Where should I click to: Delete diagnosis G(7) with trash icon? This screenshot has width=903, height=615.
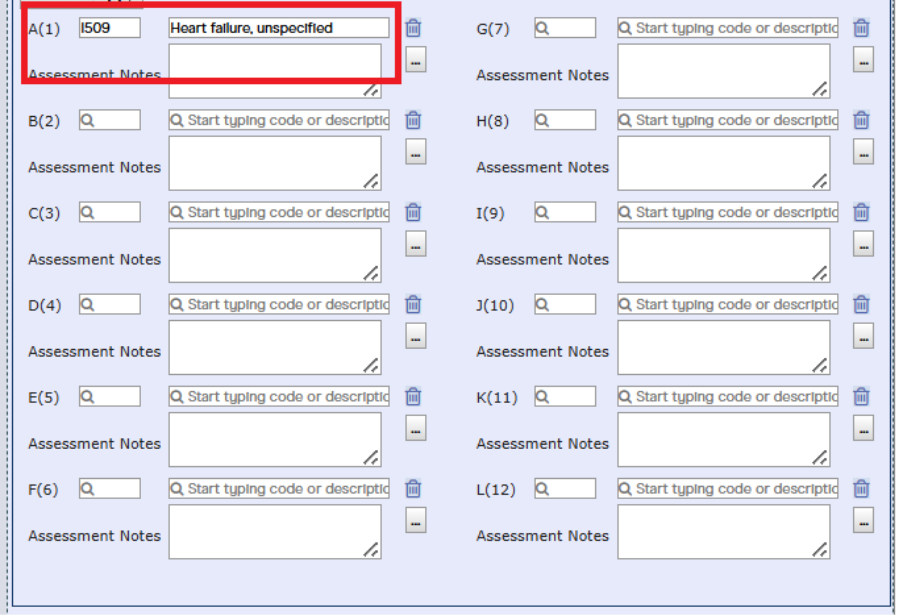click(862, 28)
